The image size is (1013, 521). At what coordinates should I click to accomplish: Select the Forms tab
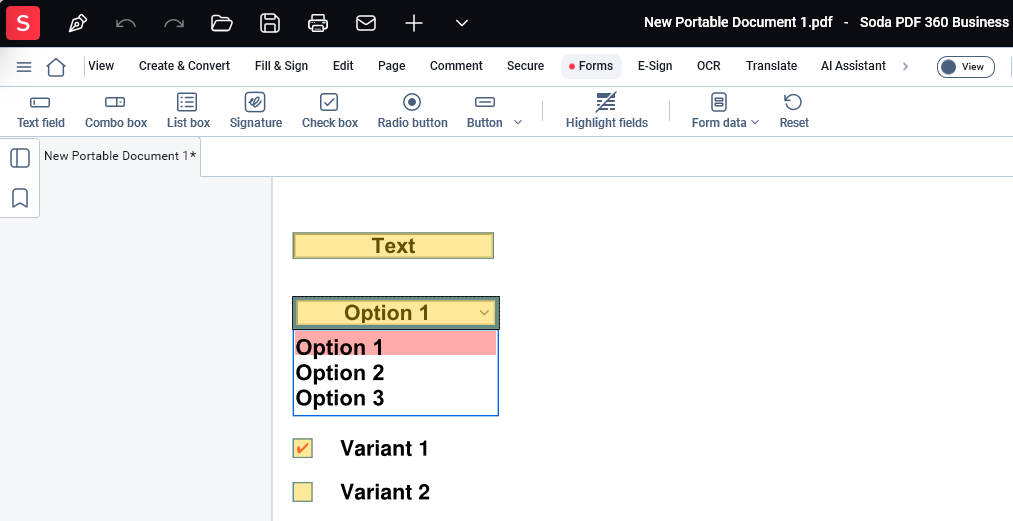click(591, 66)
